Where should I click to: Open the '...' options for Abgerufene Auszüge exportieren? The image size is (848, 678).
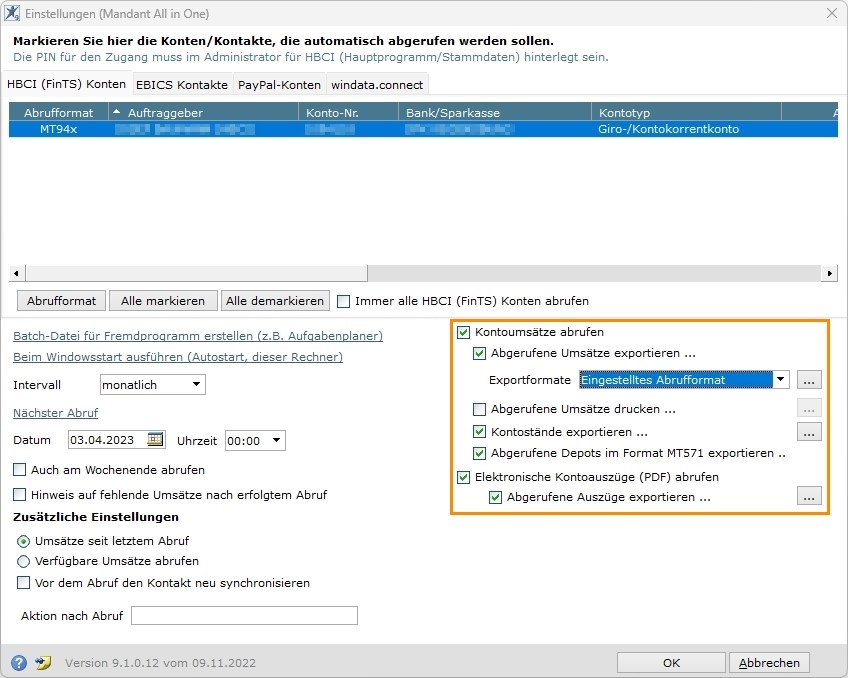click(809, 496)
